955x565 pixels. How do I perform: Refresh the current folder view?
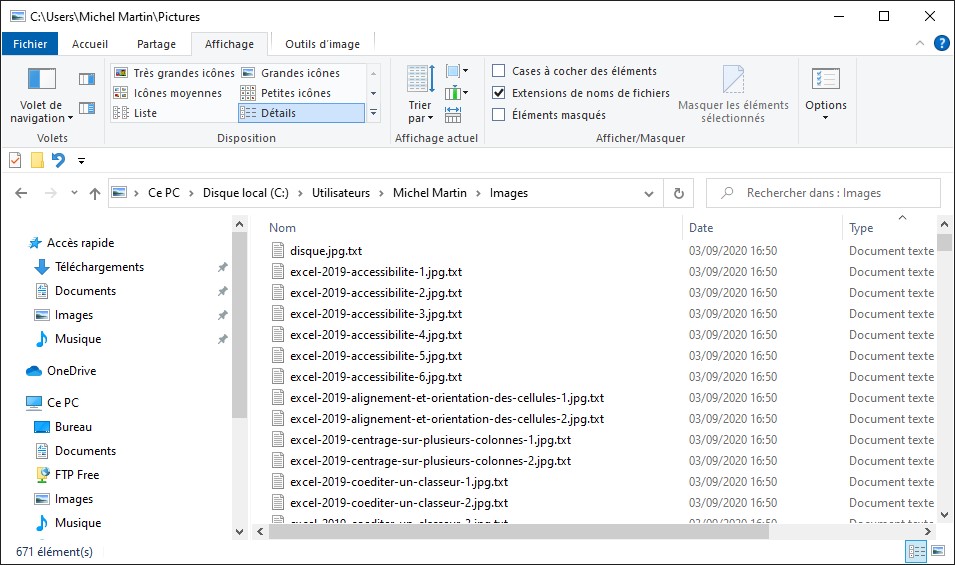tap(679, 193)
